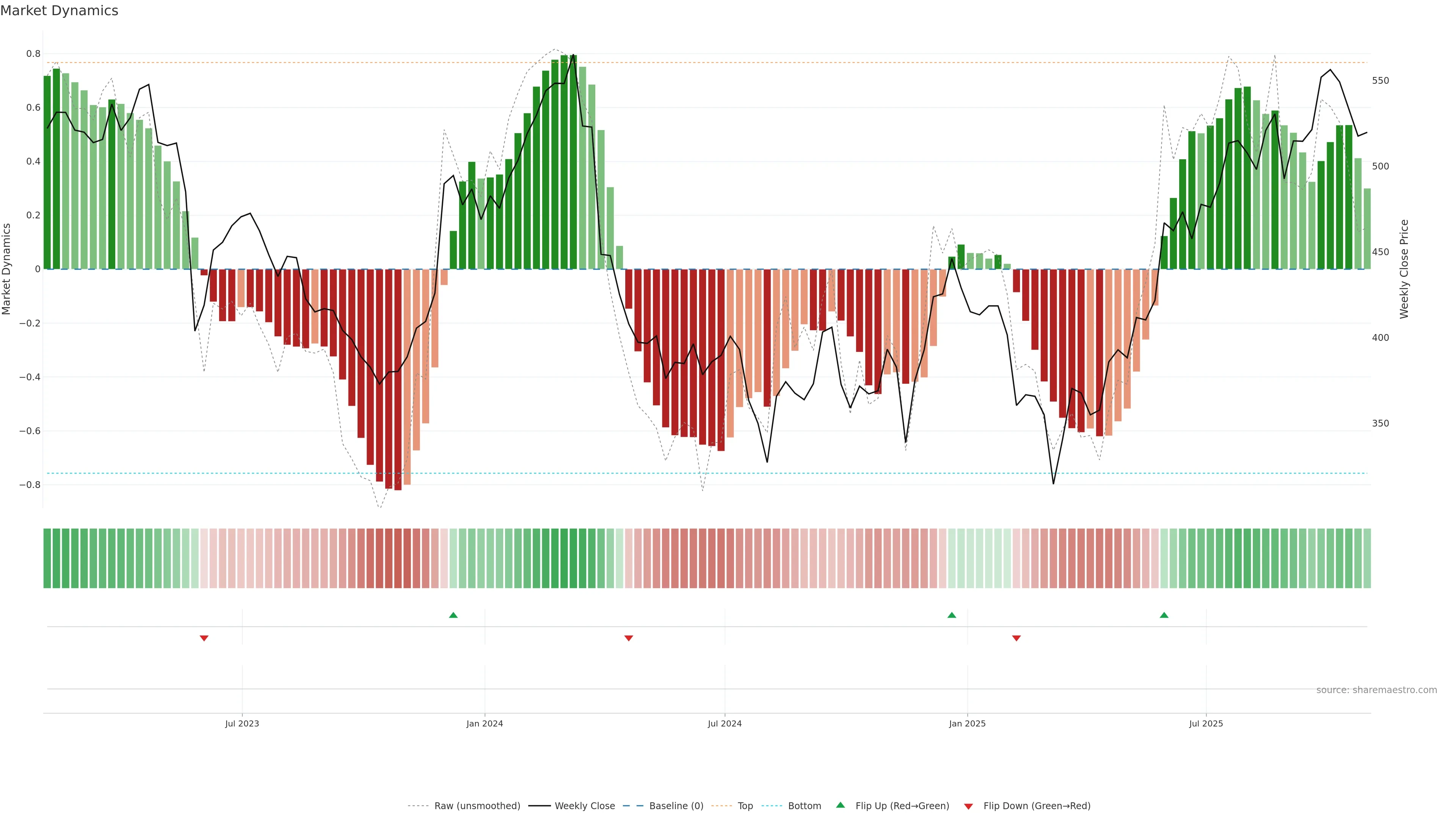Click the flip-up marker before Jan 2025
The image size is (1456, 819).
952,615
